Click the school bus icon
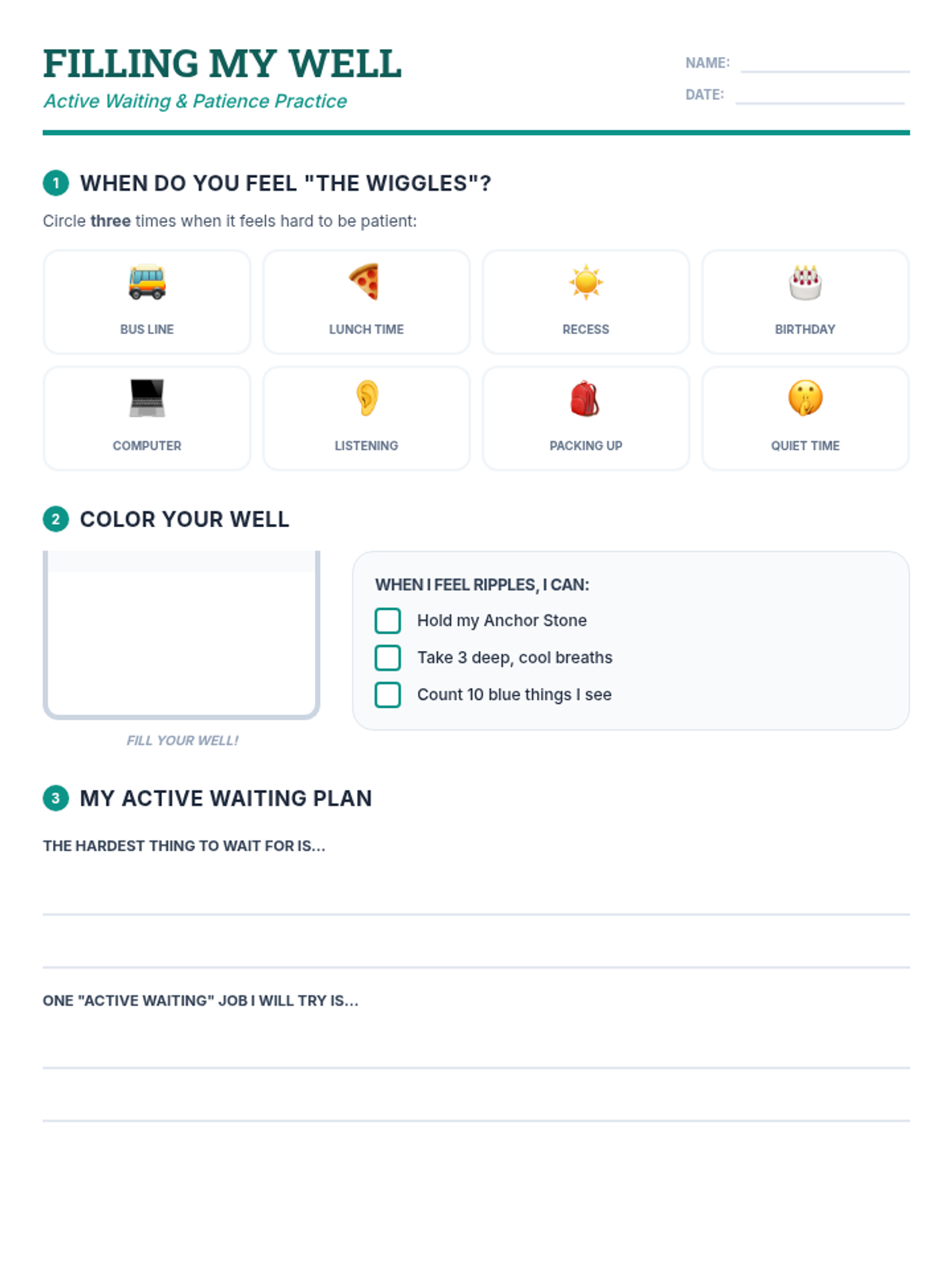The height and width of the screenshot is (1270, 952). 147,282
